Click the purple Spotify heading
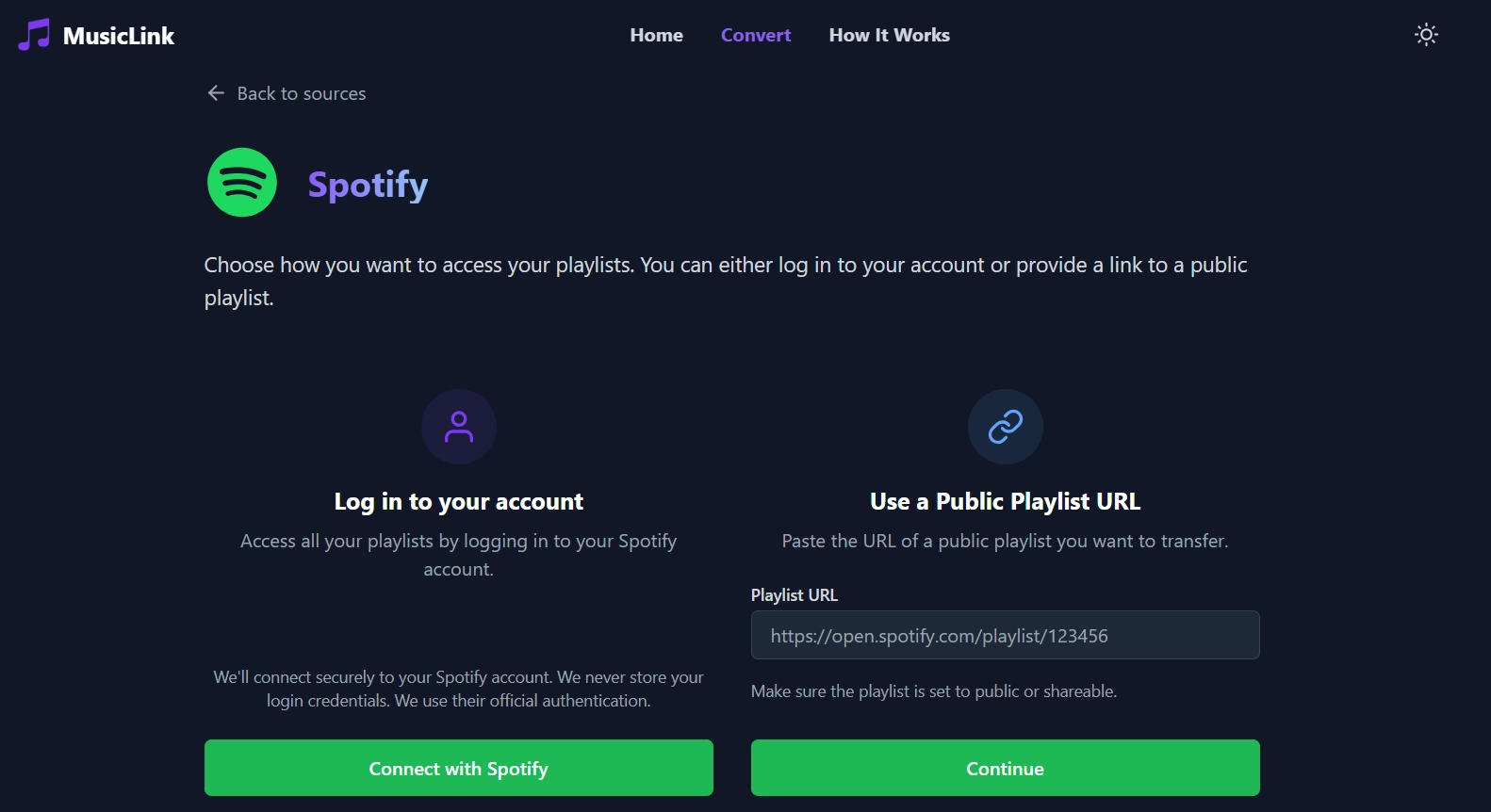 [368, 185]
